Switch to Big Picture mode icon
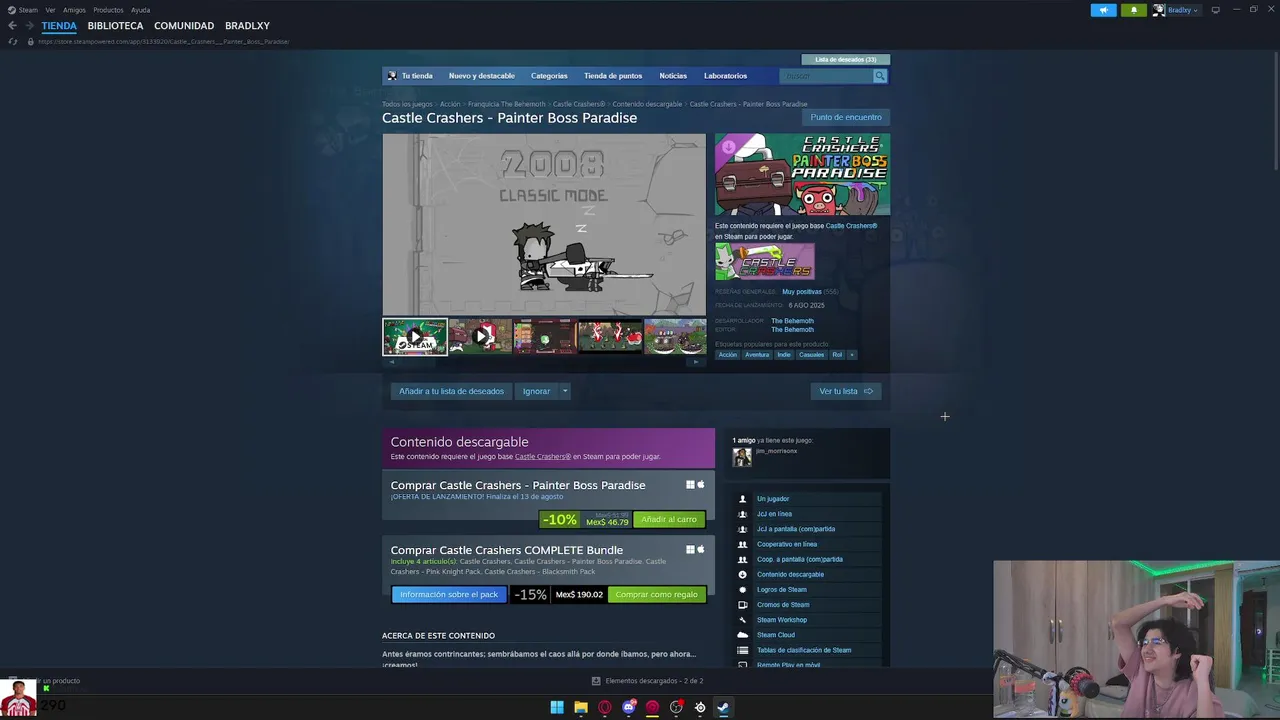 1216,10
